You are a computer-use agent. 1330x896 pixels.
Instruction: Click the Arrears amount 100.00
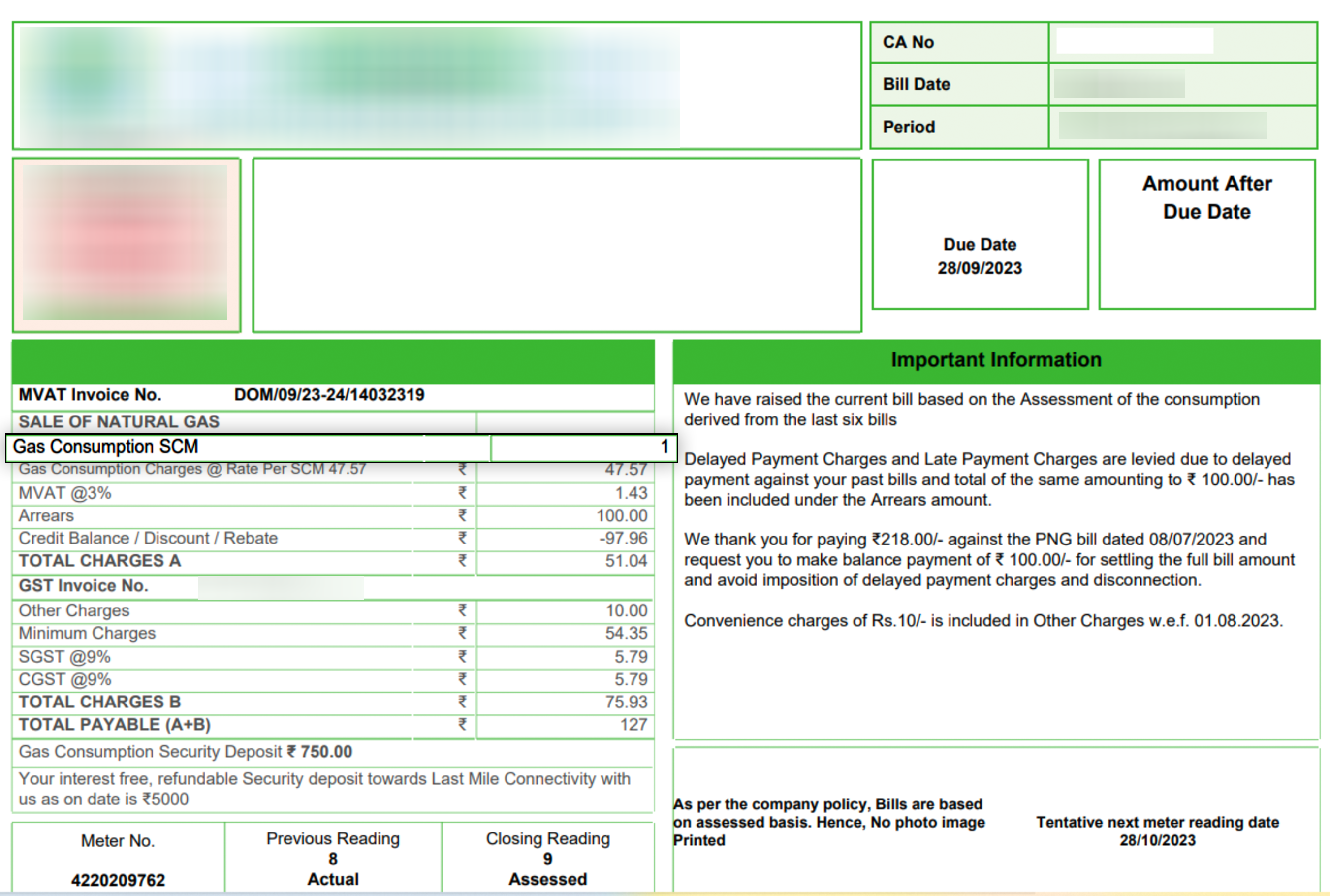(622, 516)
